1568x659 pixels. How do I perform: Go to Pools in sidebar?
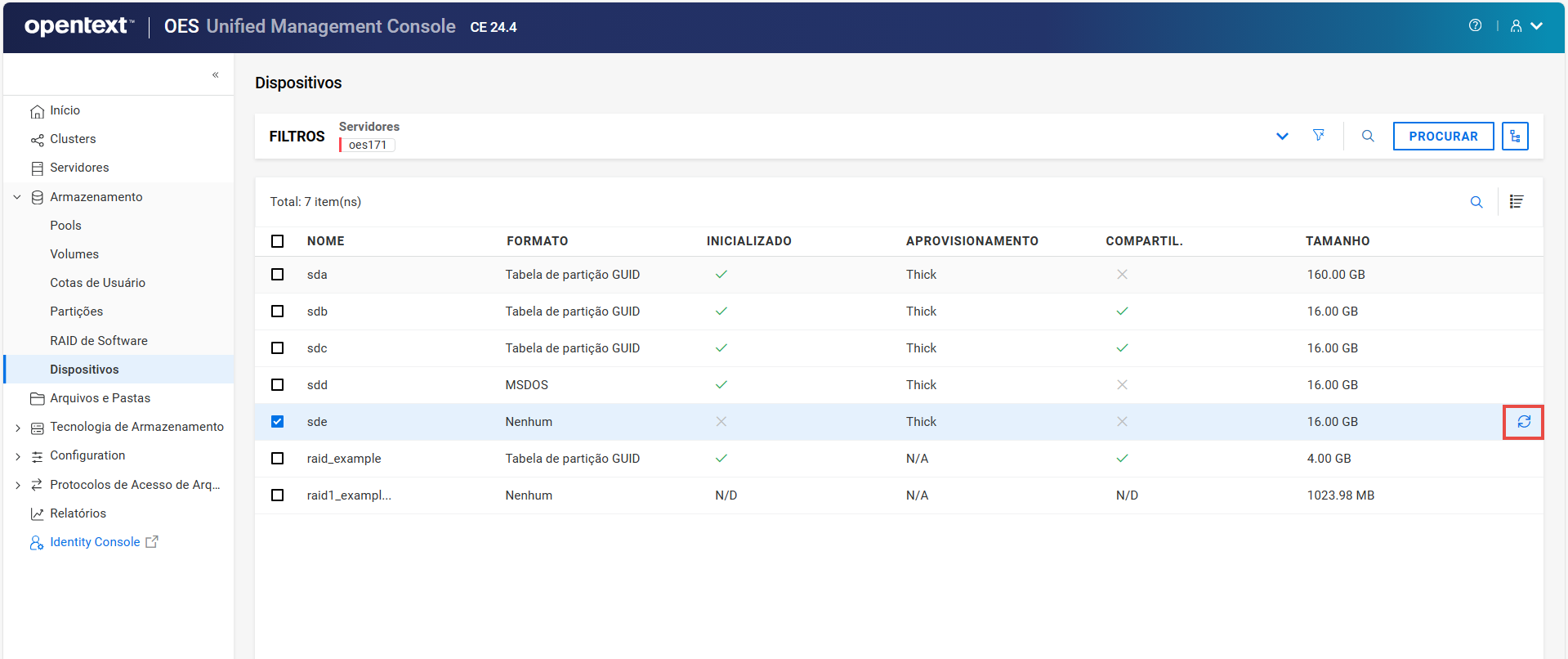65,226
